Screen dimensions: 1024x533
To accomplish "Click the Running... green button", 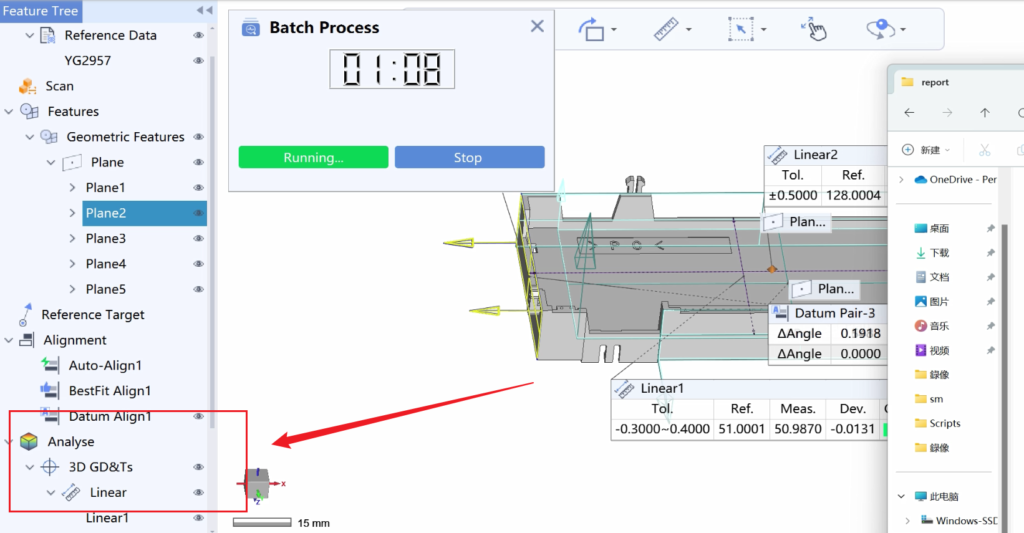I will point(313,157).
